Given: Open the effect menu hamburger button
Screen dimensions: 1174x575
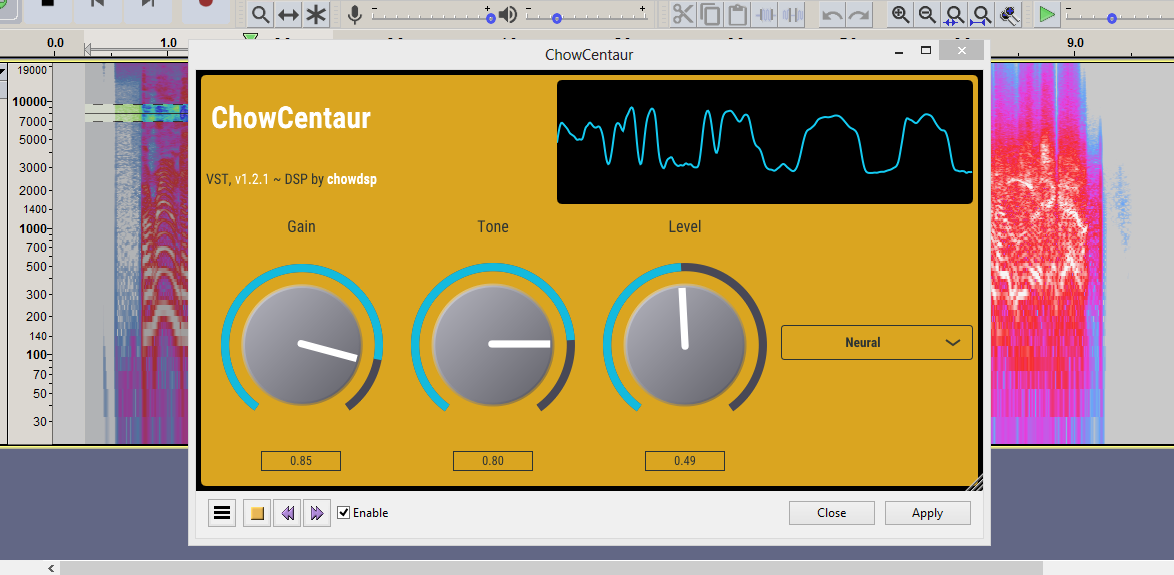Looking at the screenshot, I should pos(222,513).
